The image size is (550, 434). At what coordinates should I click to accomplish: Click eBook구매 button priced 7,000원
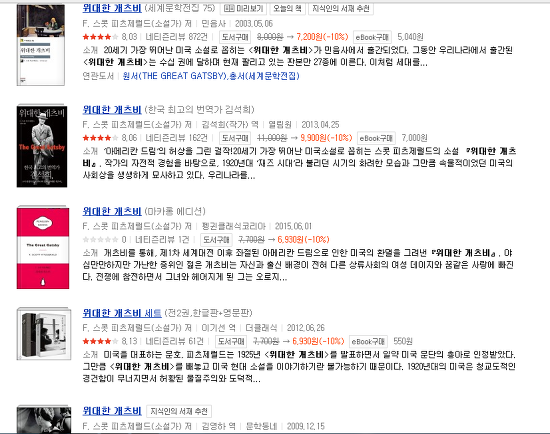[376, 138]
